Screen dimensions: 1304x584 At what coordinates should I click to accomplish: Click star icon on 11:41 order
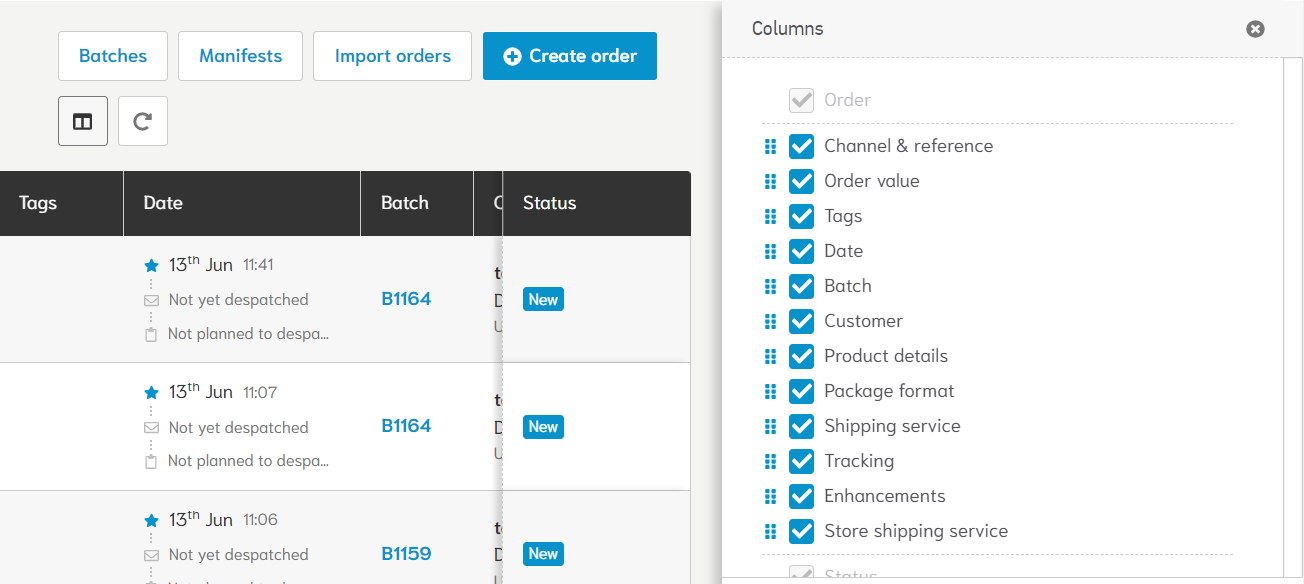click(152, 266)
